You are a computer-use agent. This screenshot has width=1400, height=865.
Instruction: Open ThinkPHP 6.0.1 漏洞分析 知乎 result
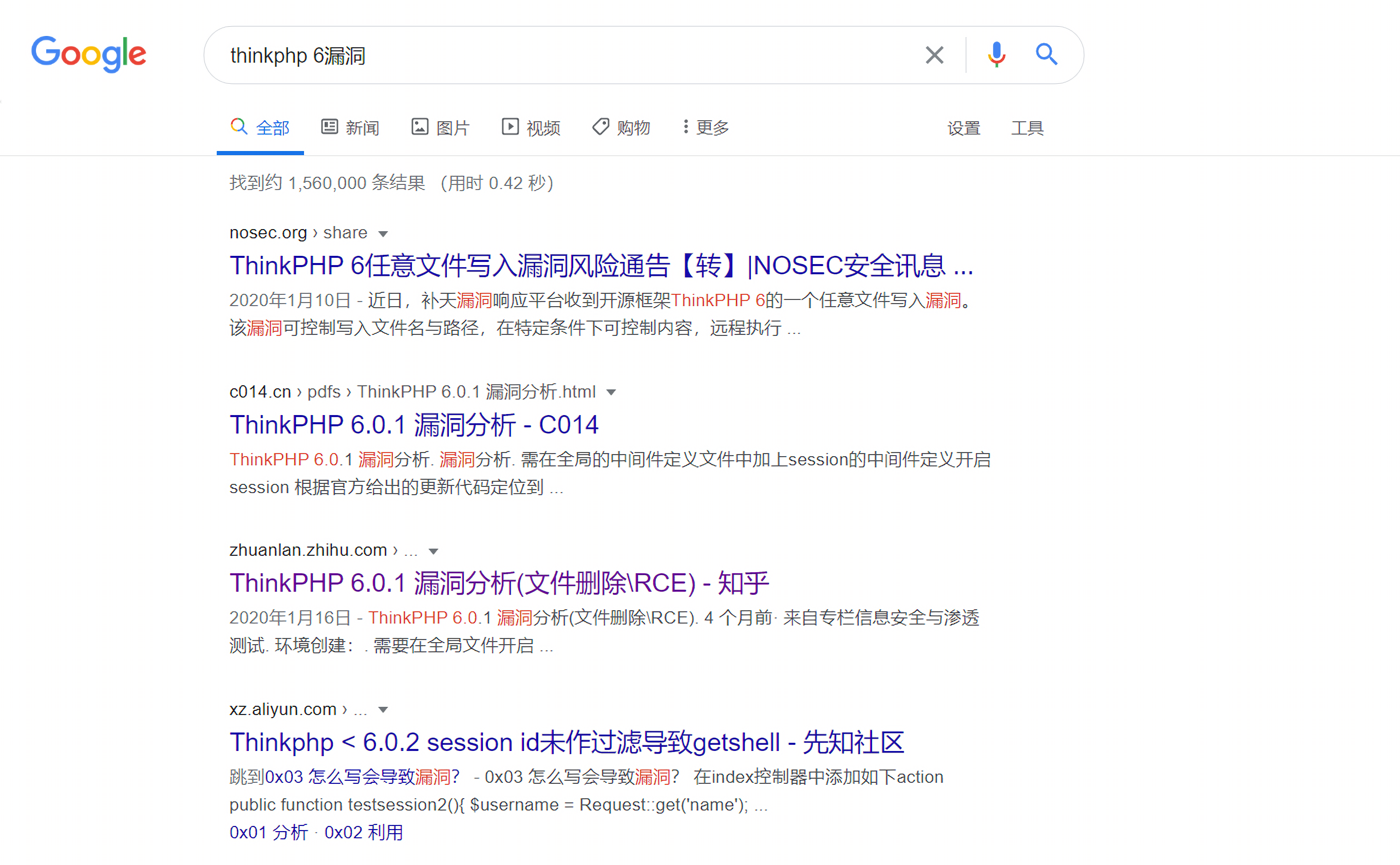click(x=499, y=584)
